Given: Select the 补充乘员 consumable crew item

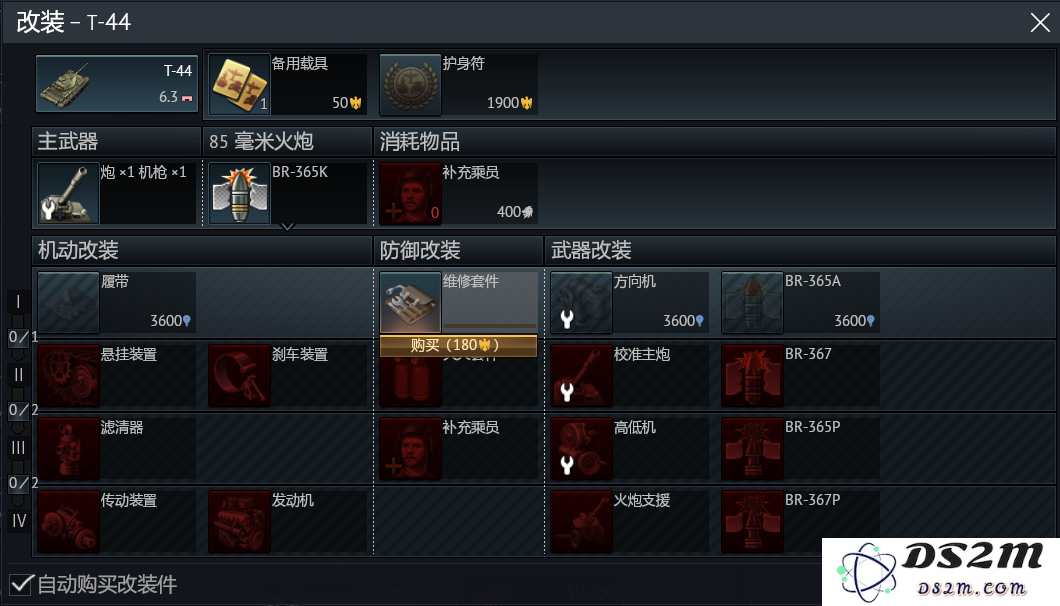Looking at the screenshot, I should pos(458,193).
